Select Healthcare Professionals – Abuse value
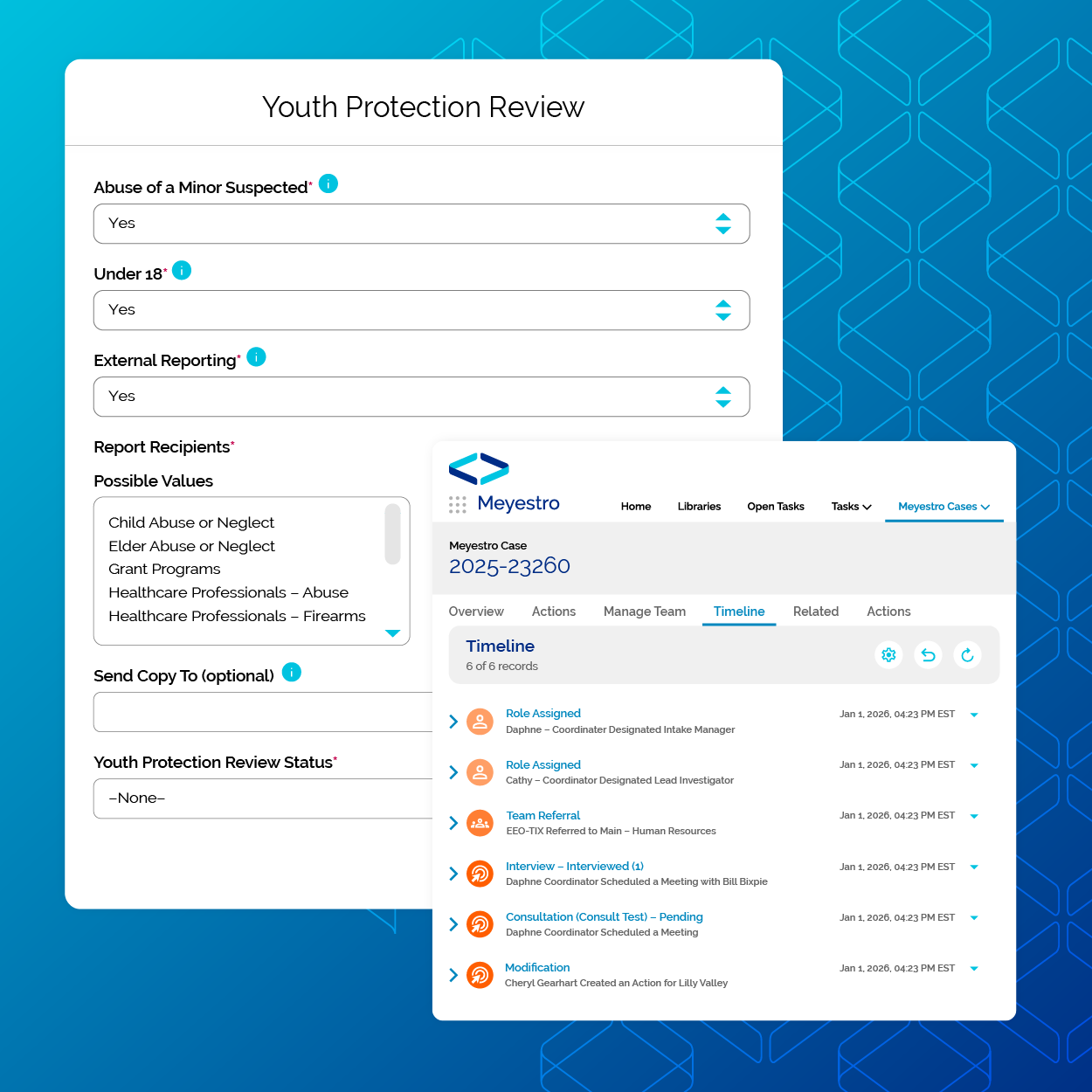The image size is (1092, 1092). pos(228,592)
